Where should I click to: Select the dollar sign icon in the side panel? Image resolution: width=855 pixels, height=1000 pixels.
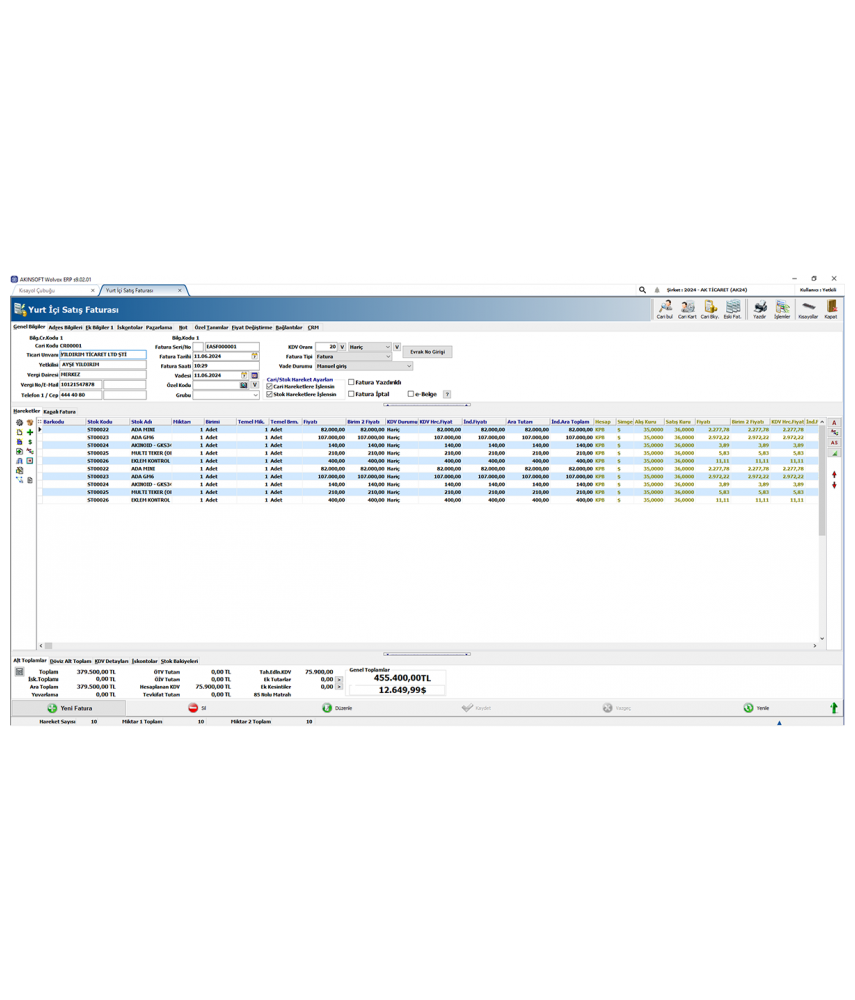tap(30, 442)
